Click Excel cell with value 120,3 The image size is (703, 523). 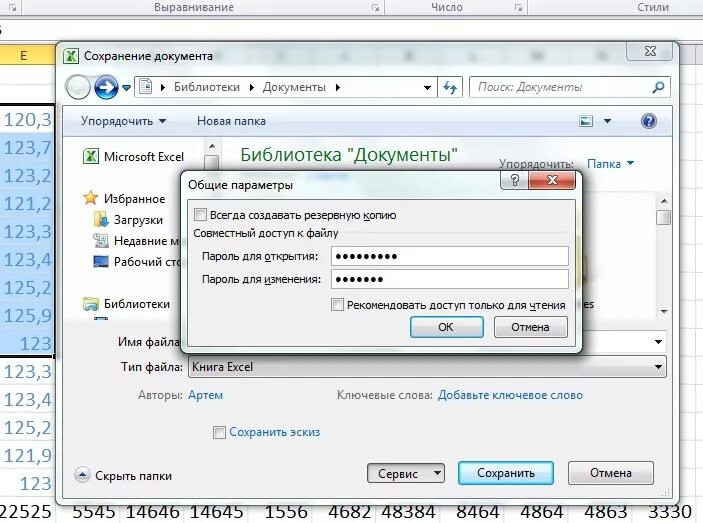[x=27, y=119]
